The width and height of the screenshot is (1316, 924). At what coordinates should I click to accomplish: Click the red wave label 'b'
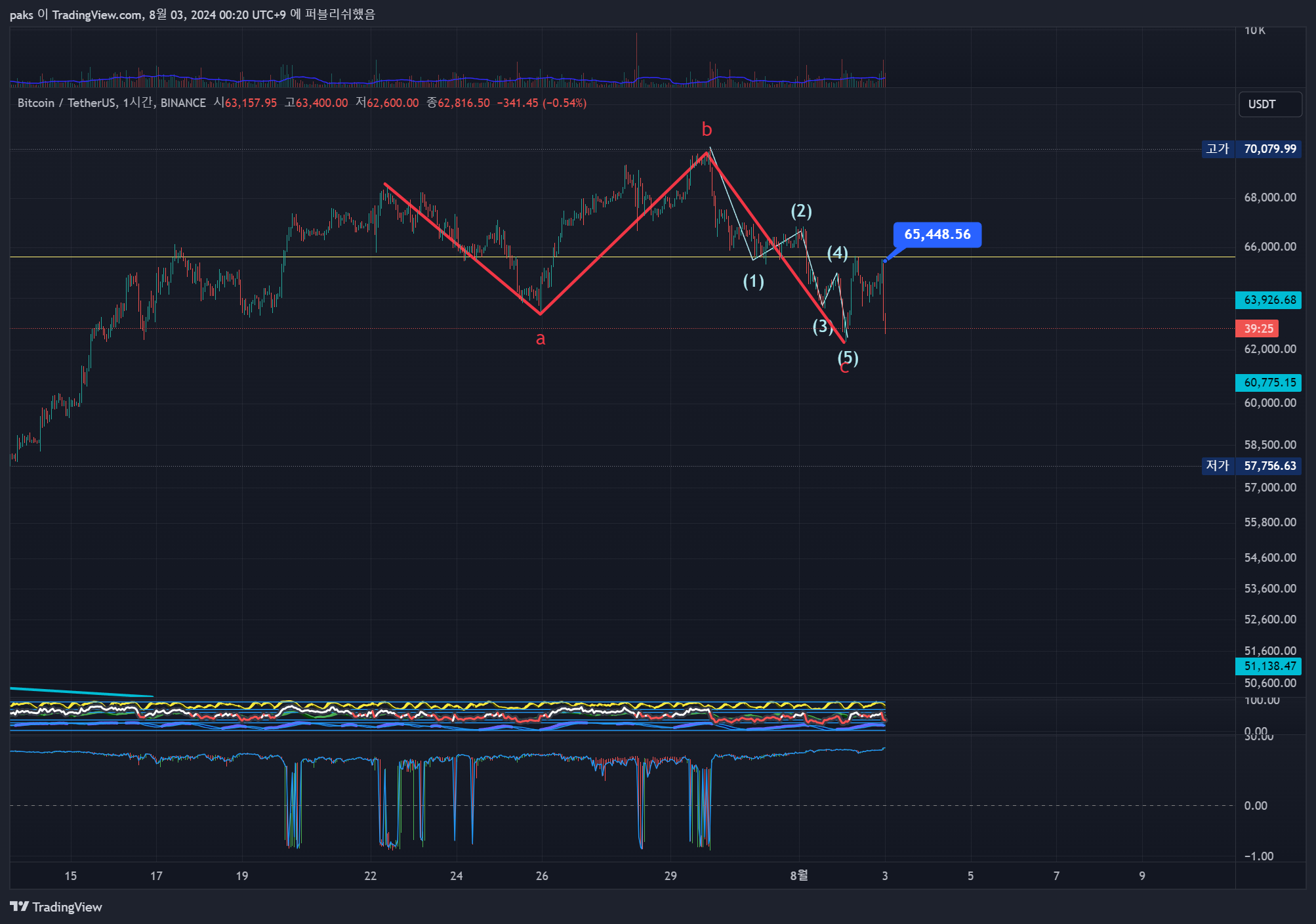pos(707,129)
